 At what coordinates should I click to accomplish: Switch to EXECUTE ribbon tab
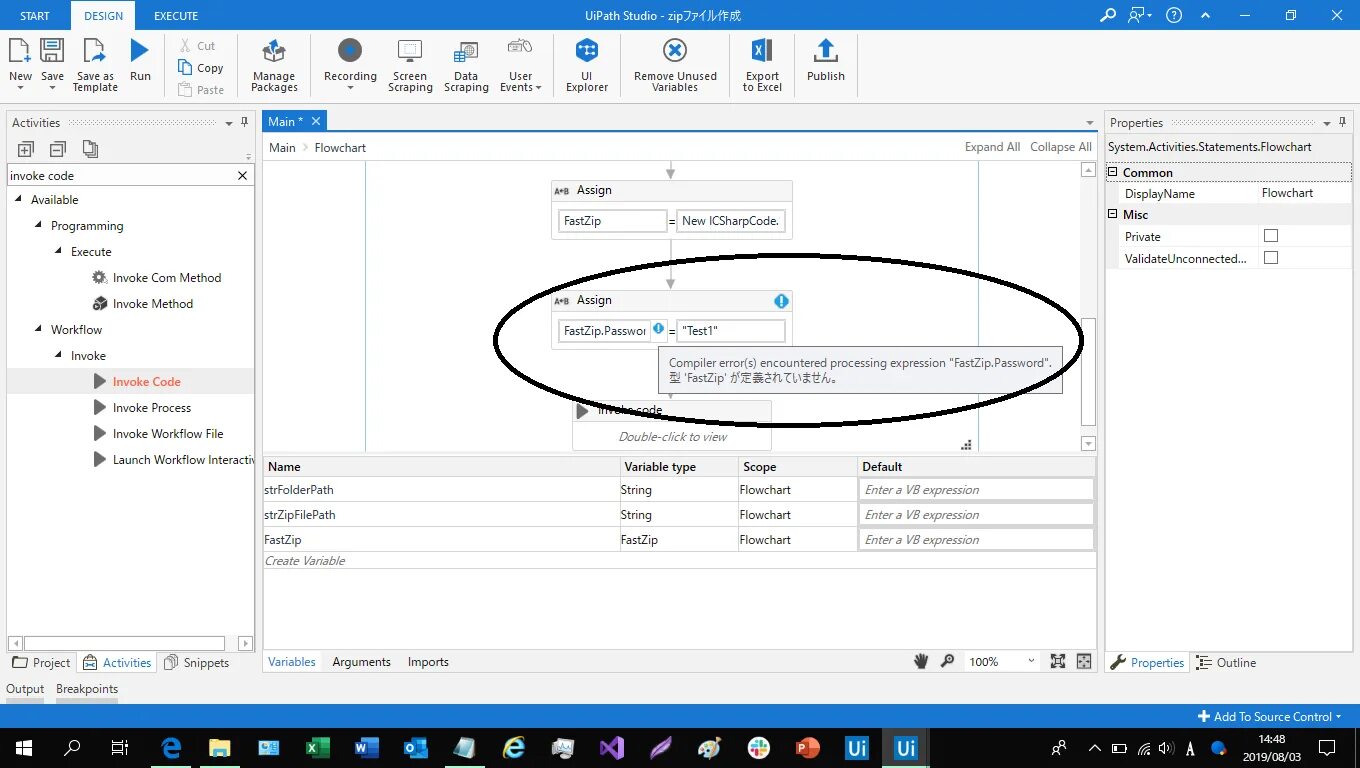pos(176,16)
